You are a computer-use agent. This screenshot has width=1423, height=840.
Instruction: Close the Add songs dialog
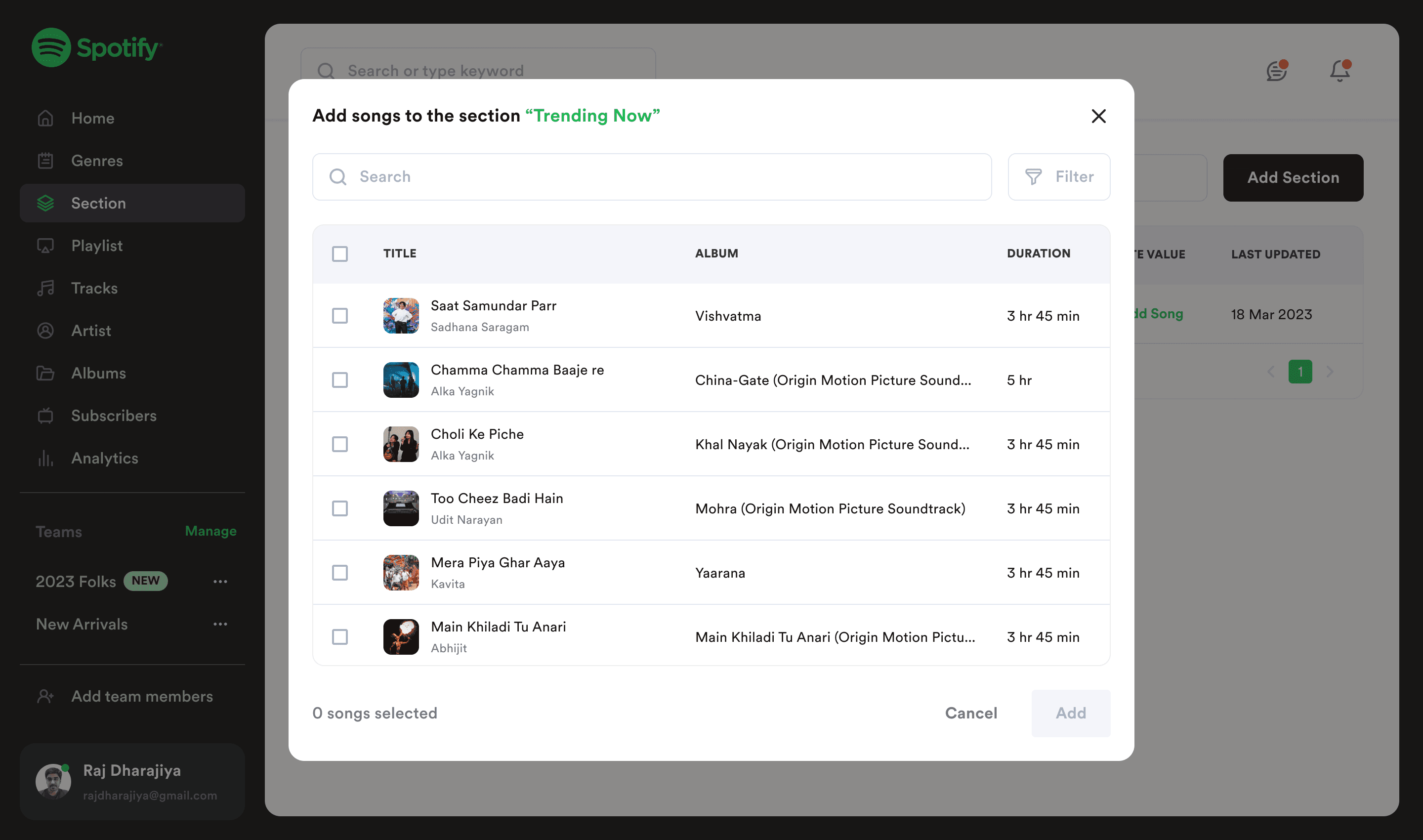tap(1098, 116)
